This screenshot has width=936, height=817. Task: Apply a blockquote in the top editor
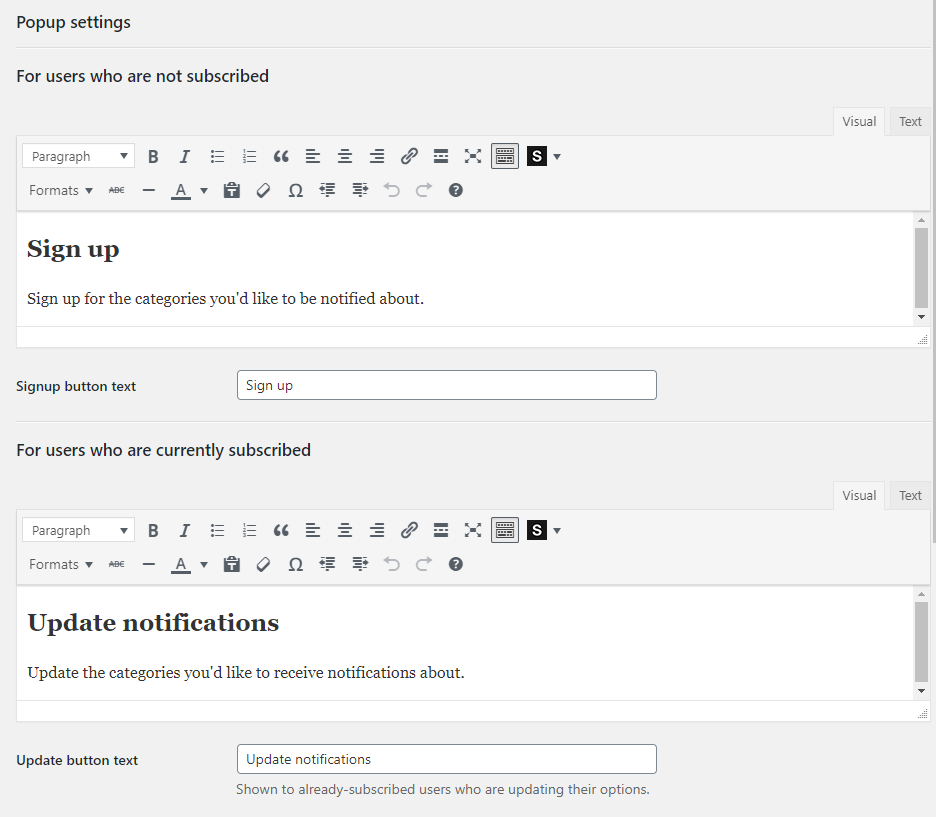[x=281, y=156]
